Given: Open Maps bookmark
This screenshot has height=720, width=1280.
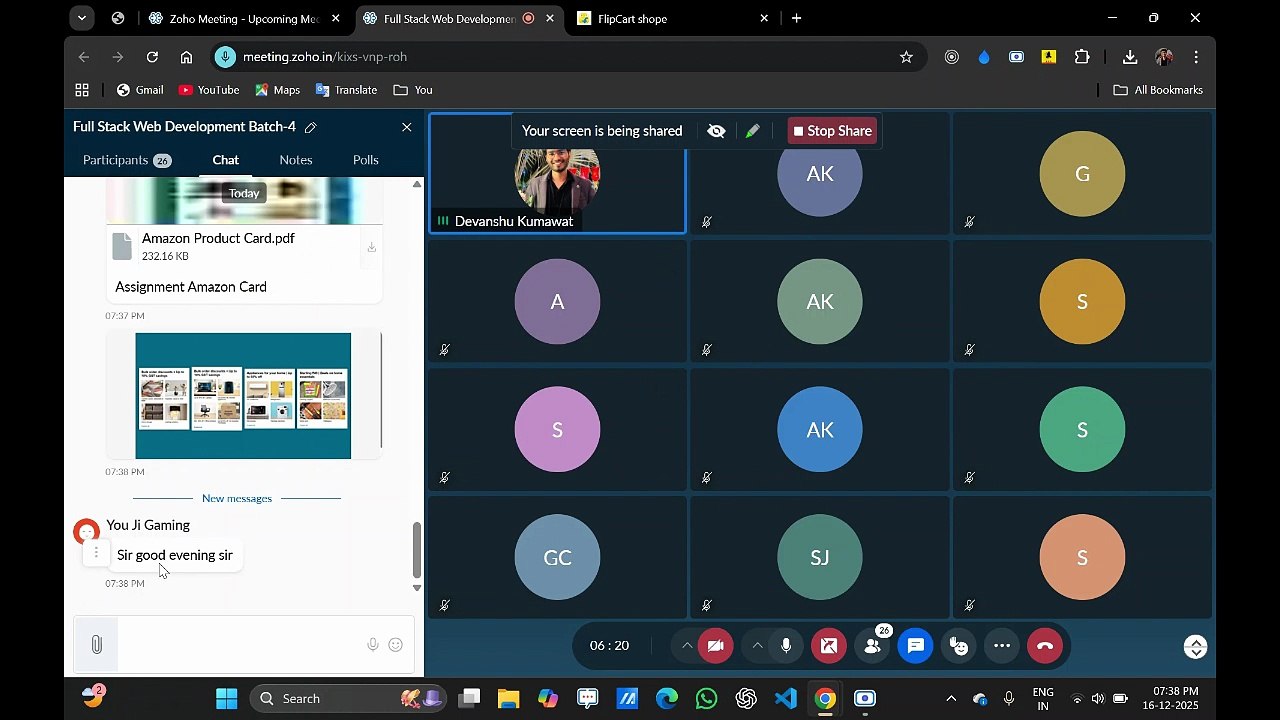Looking at the screenshot, I should coord(277,90).
